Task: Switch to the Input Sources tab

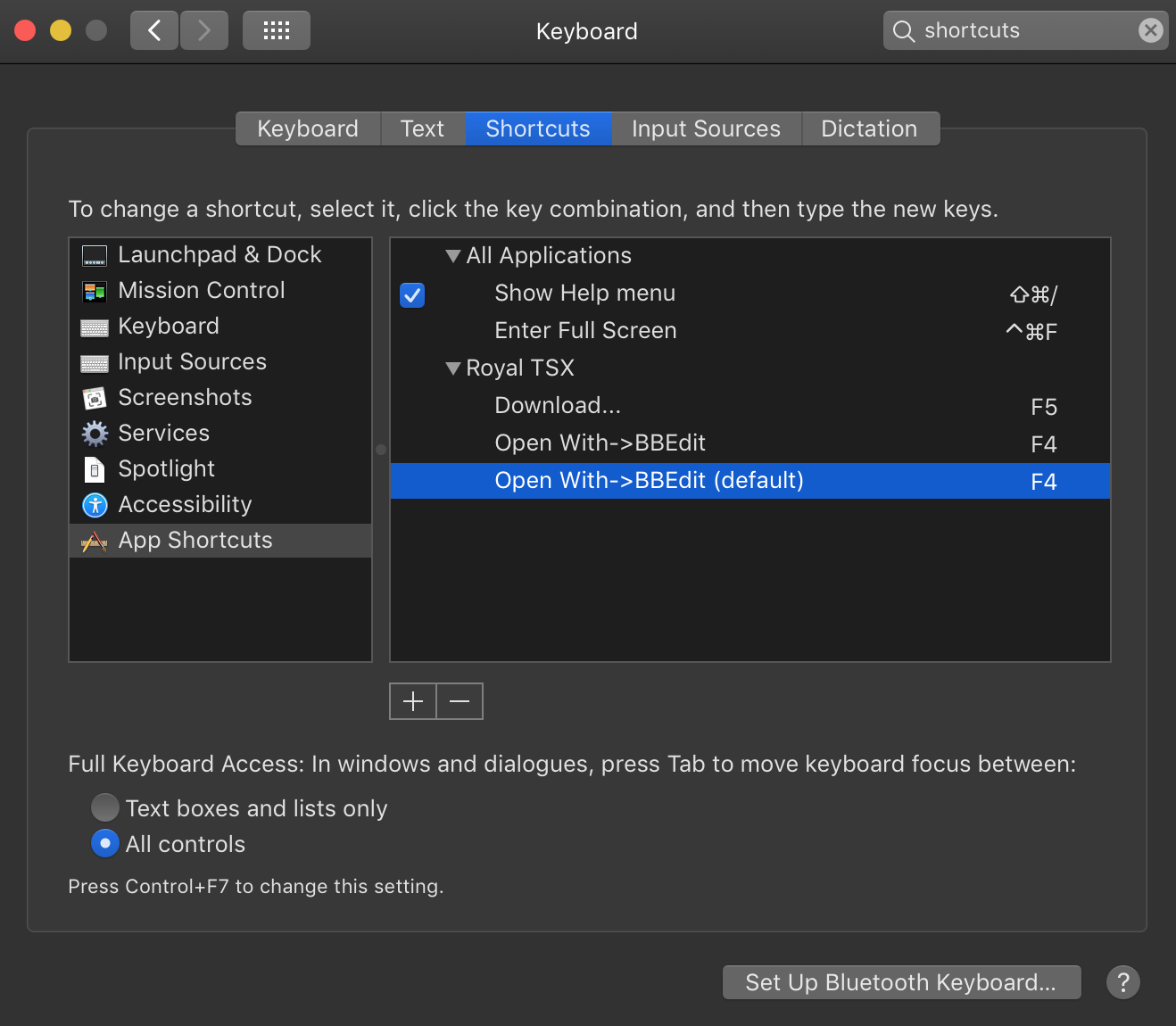Action: click(x=706, y=128)
